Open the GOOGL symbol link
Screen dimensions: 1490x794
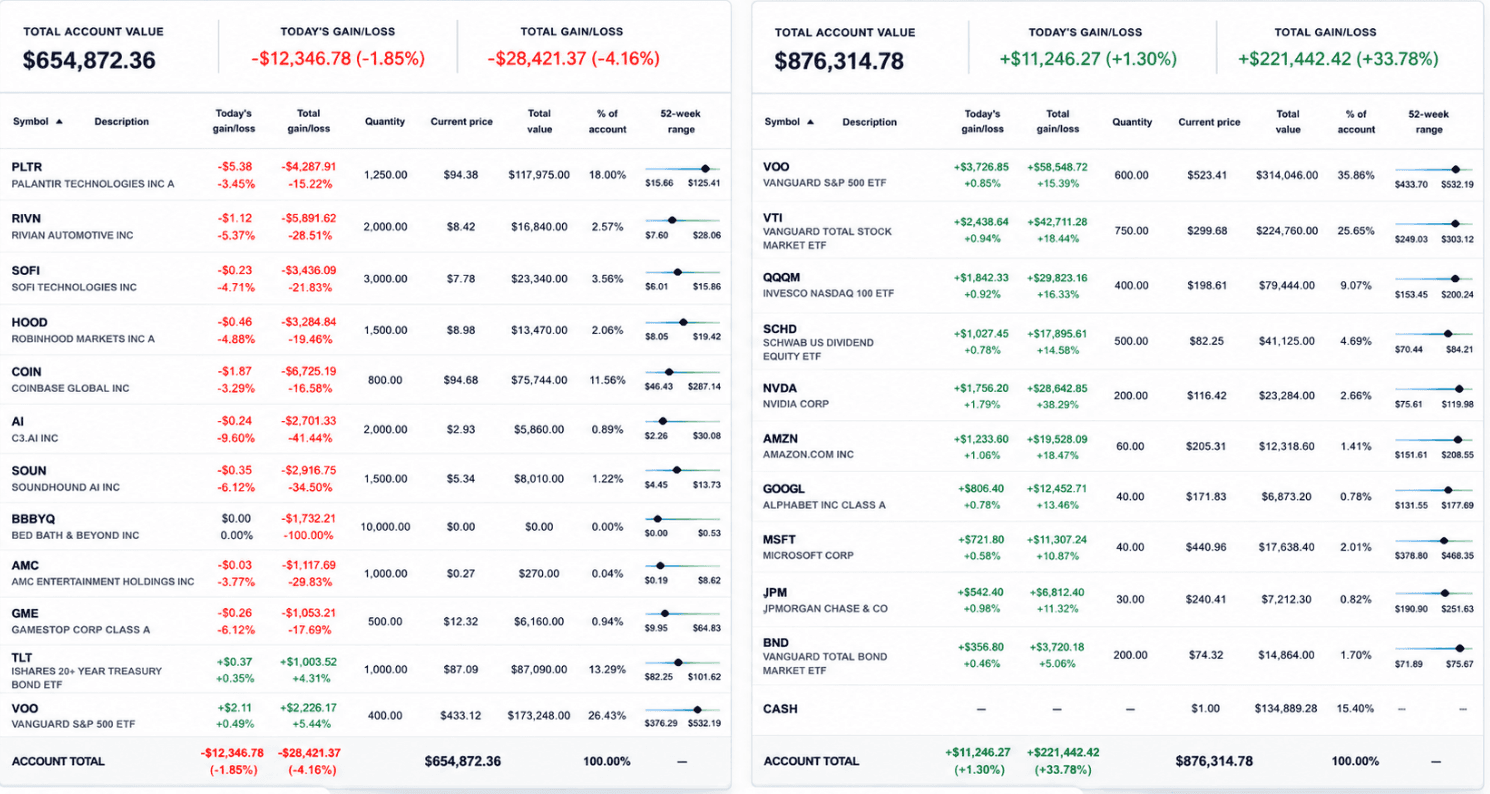(783, 489)
